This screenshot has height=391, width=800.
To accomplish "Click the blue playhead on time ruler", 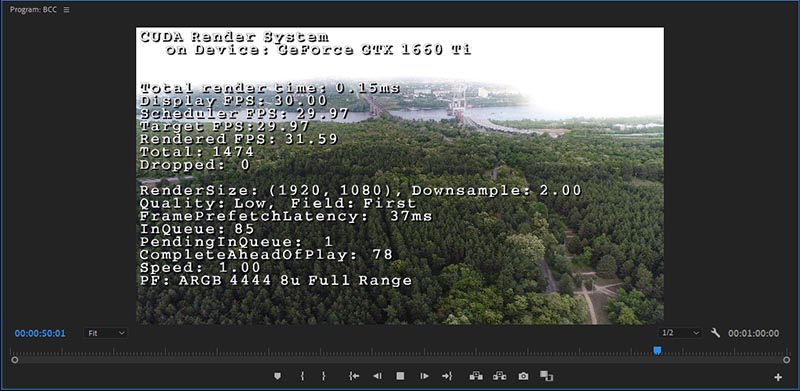I will (658, 350).
